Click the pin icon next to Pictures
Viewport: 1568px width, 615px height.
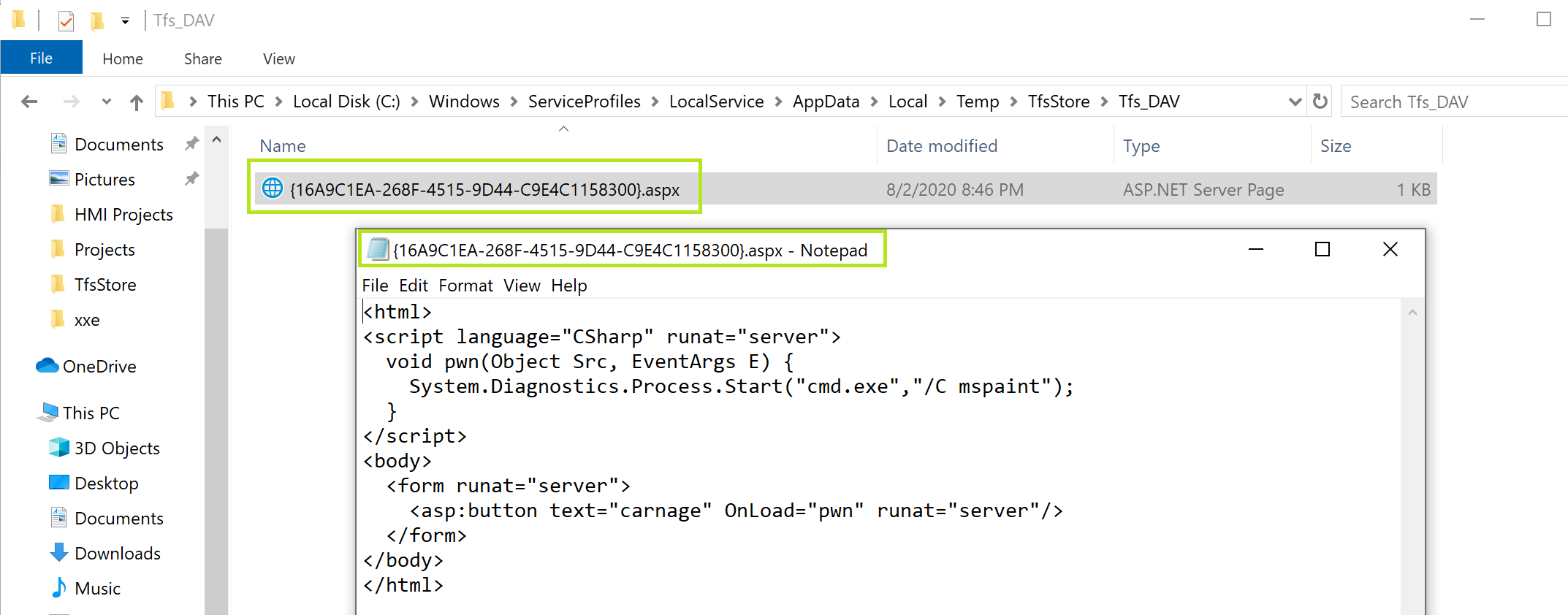[191, 179]
